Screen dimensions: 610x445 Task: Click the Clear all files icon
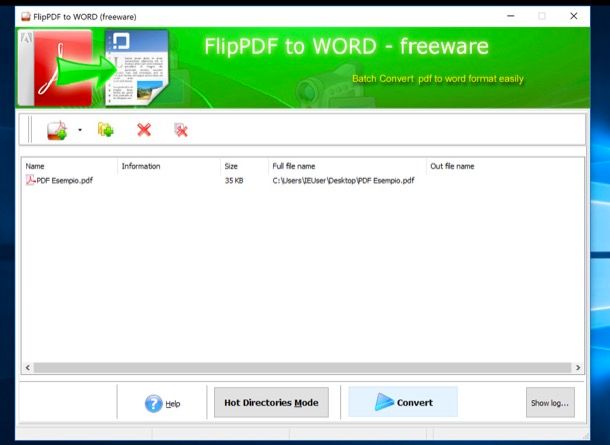(x=181, y=130)
